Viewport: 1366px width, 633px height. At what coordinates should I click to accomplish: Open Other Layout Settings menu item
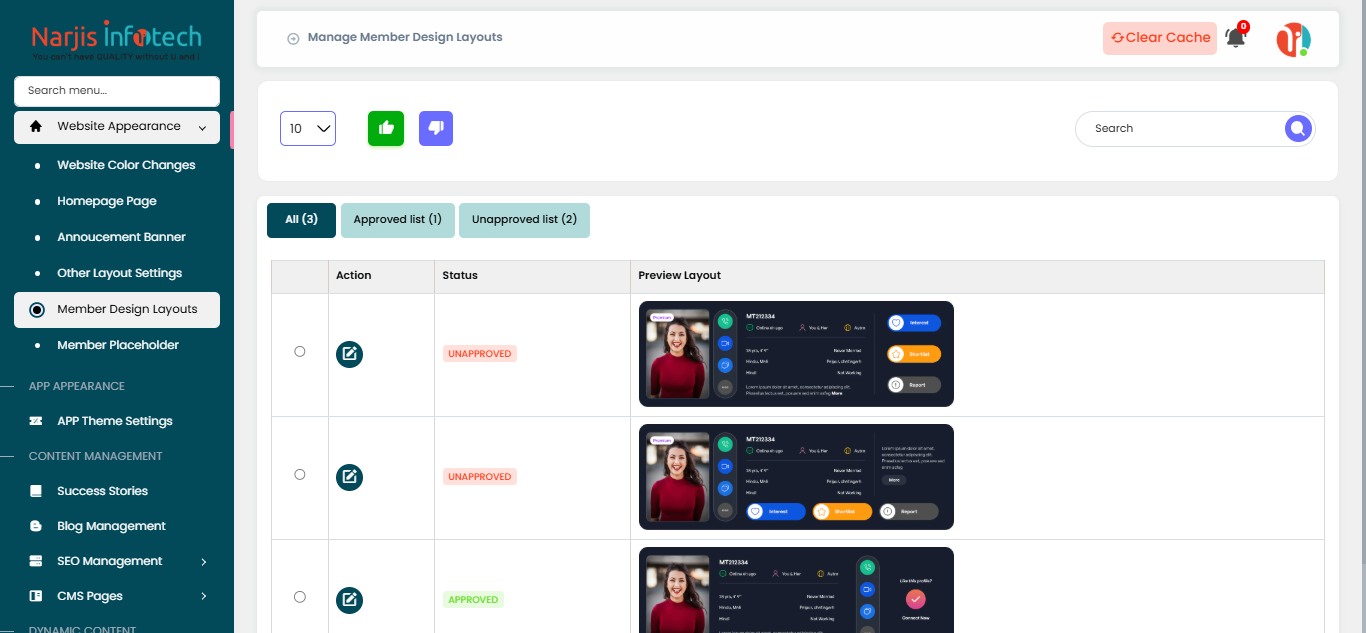119,273
